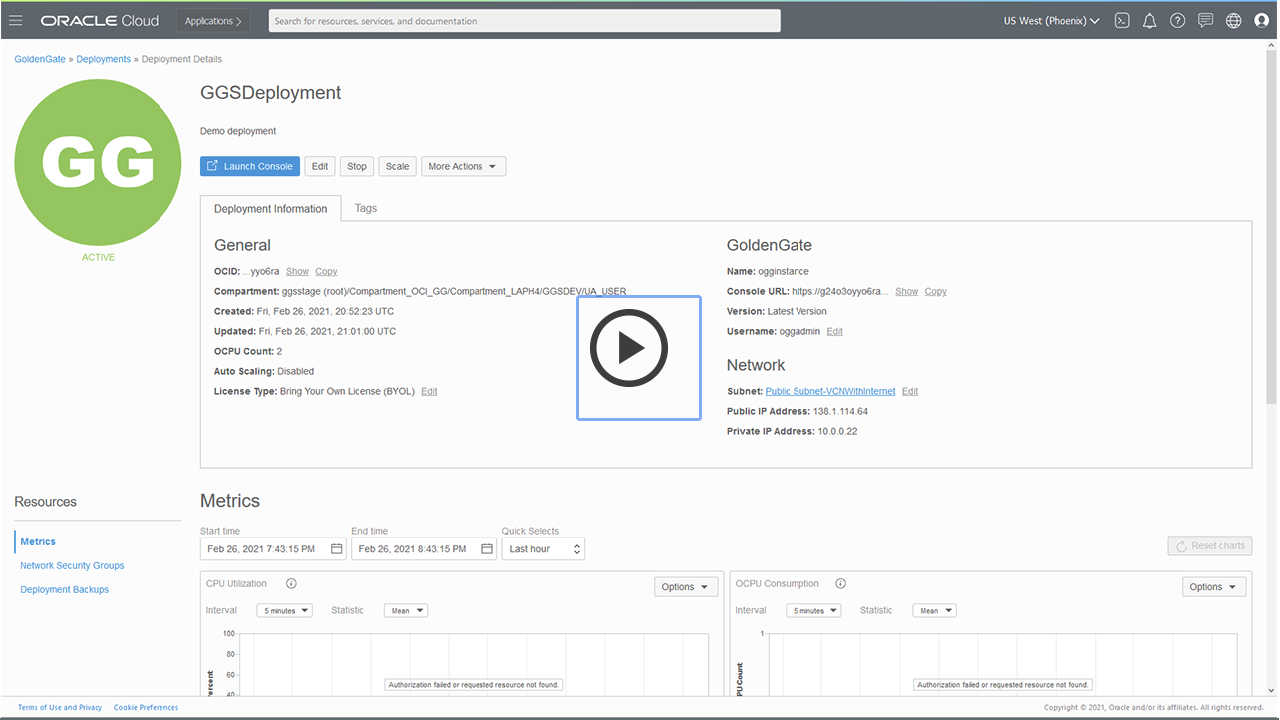The height and width of the screenshot is (720, 1280).
Task: Open Cookie Preferences link
Action: click(146, 708)
